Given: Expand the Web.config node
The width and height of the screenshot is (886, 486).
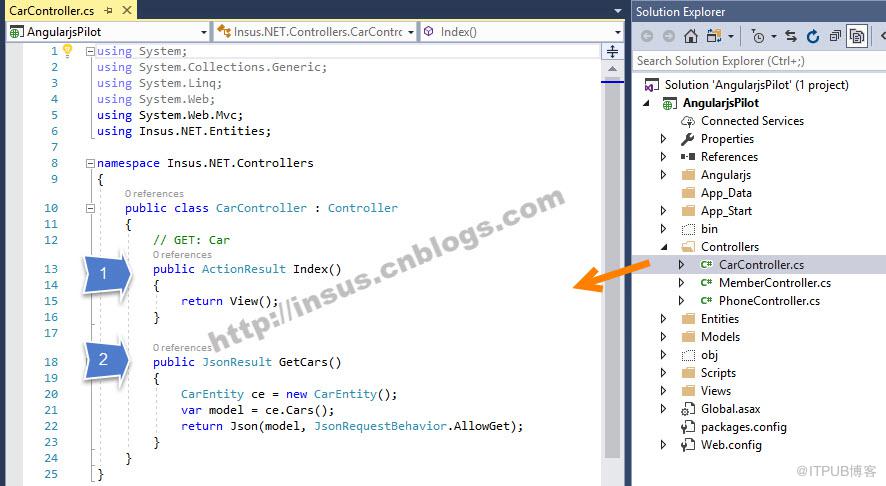Looking at the screenshot, I should pos(663,445).
